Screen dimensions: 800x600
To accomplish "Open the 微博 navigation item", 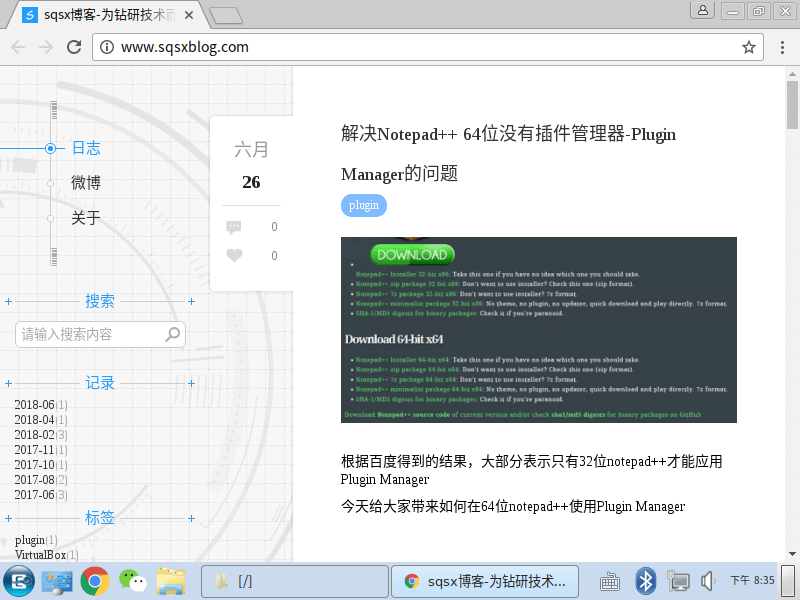I will pyautogui.click(x=86, y=183).
